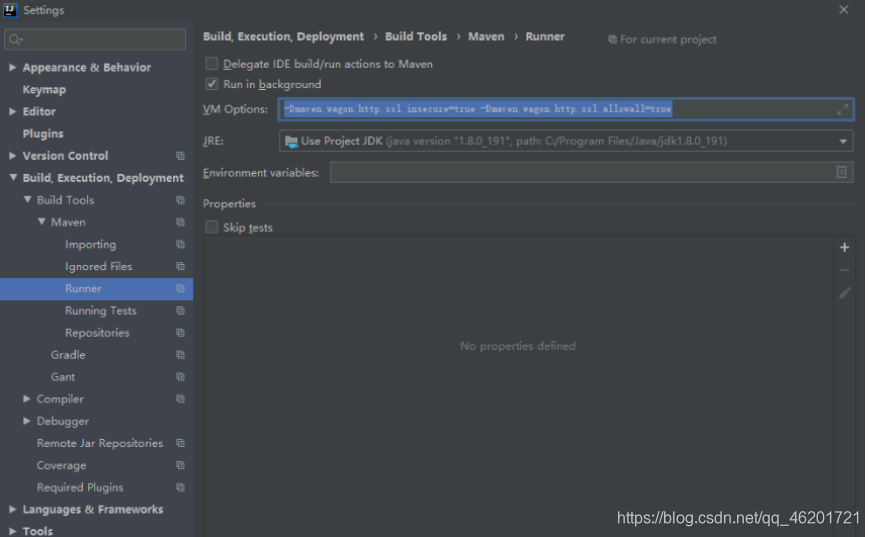This screenshot has height=537, width=869.
Task: Close the Settings dialog
Action: (844, 10)
